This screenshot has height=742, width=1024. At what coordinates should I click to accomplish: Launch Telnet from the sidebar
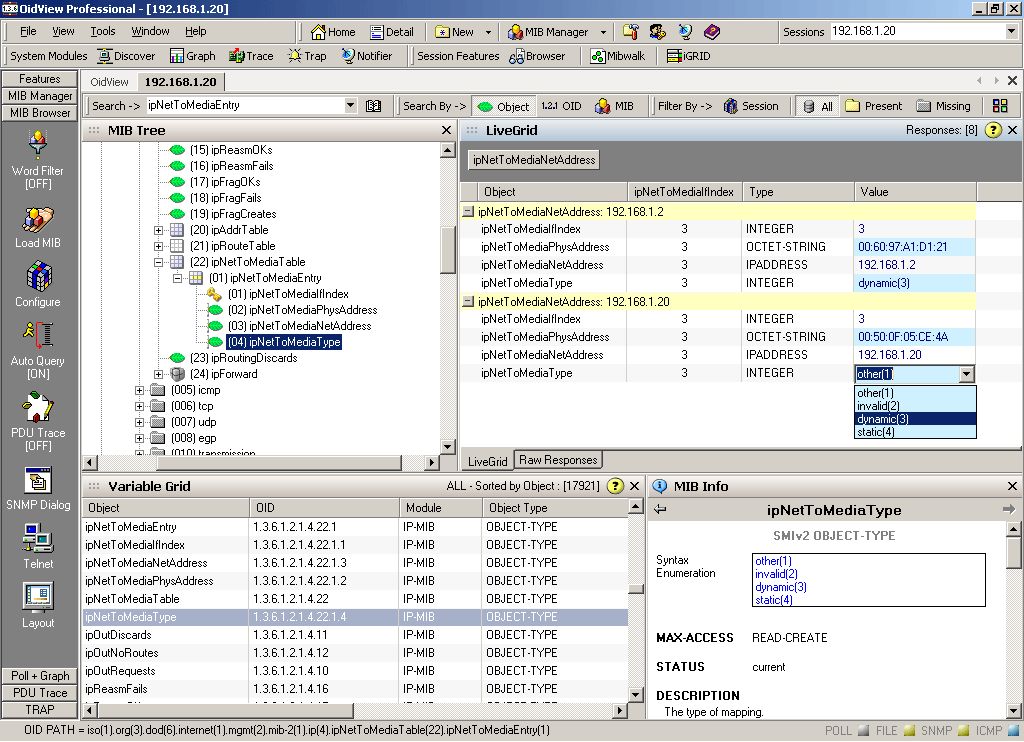pos(38,540)
